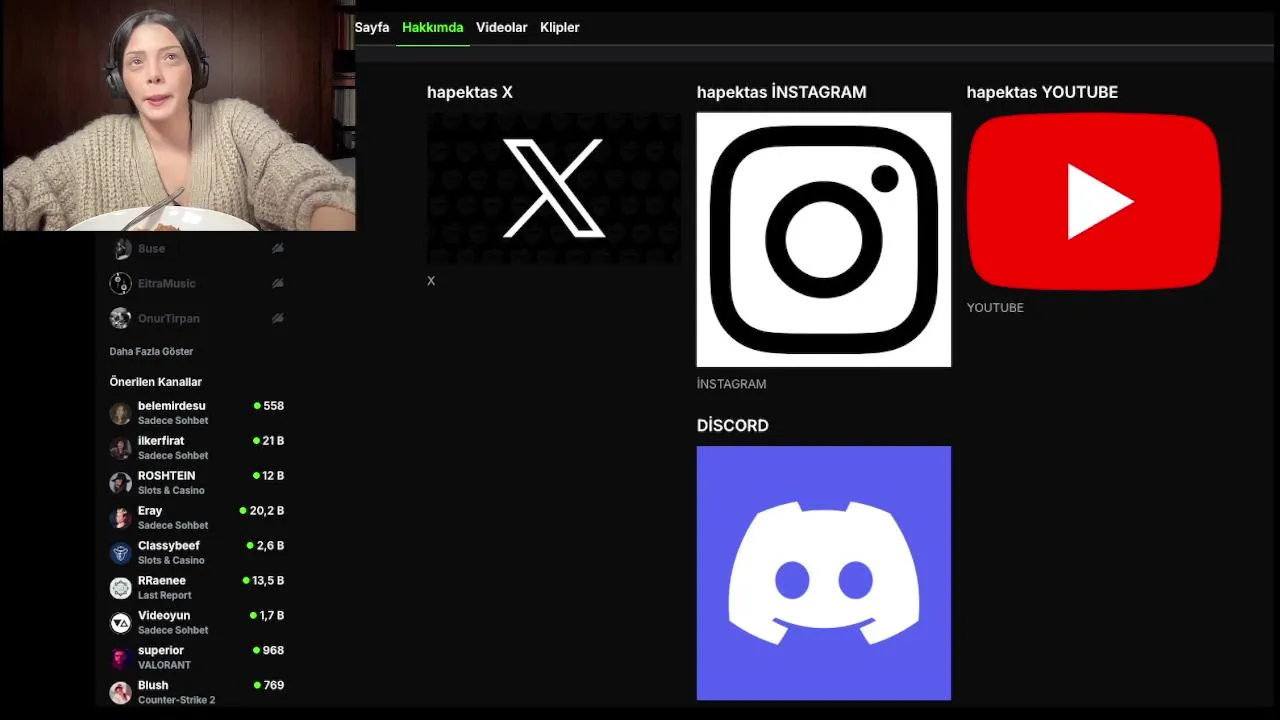Select the Hakkımda tab
This screenshot has width=1280, height=720.
432,27
